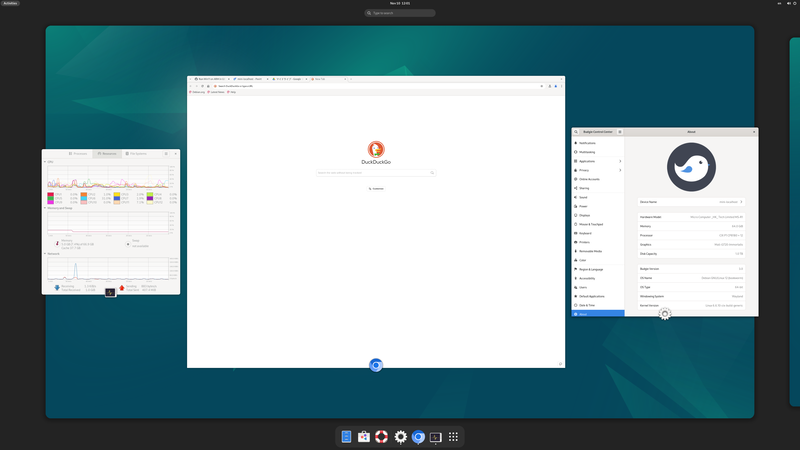Pick CPU8 purple color swatch
Image resolution: width=800 pixels, height=450 pixels.
[x=150, y=198]
